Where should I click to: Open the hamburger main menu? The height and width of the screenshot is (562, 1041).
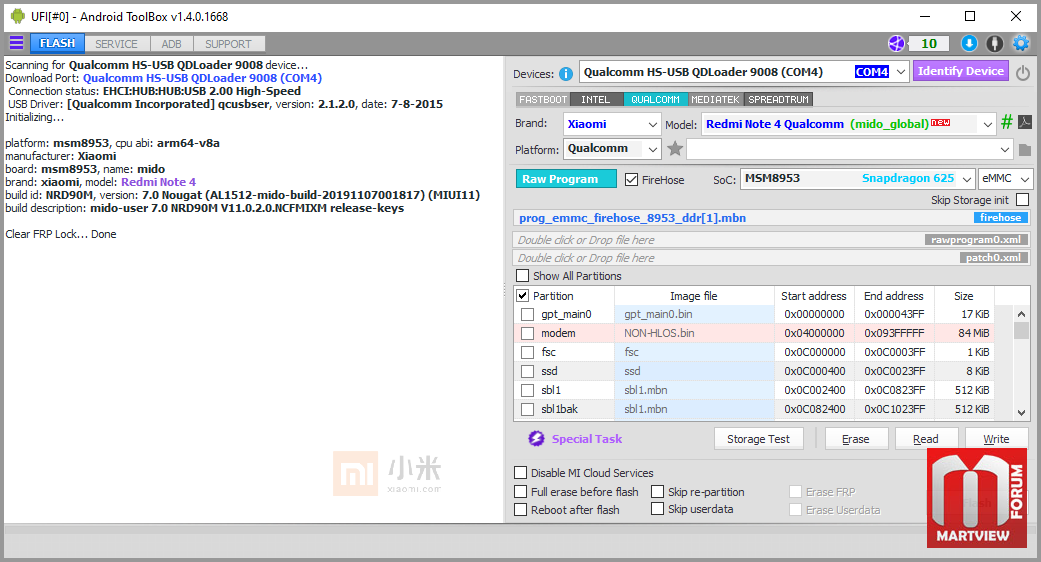point(17,43)
